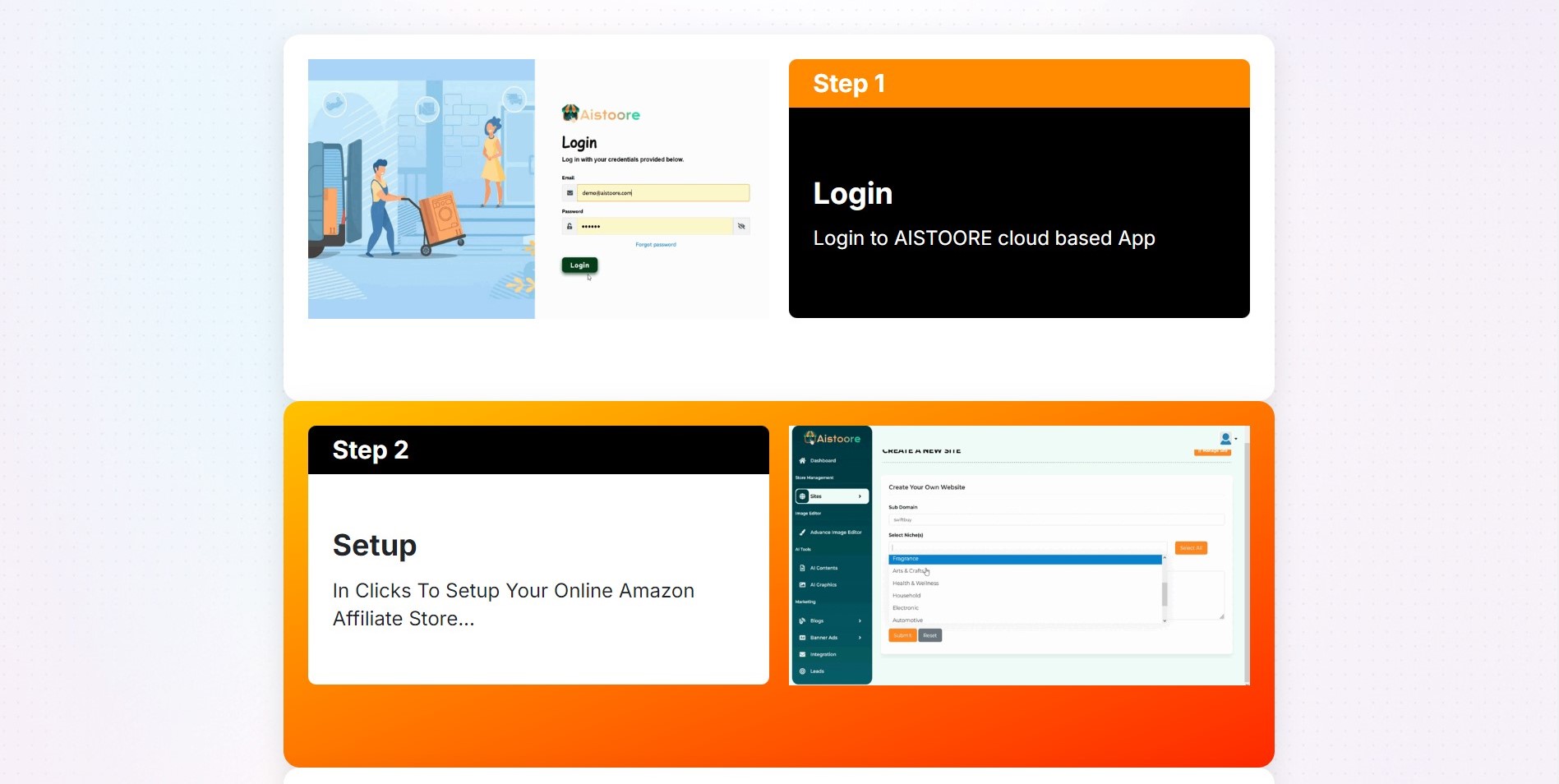Click the Sub Domain field with swiftbuy
The image size is (1559, 784).
[1056, 520]
